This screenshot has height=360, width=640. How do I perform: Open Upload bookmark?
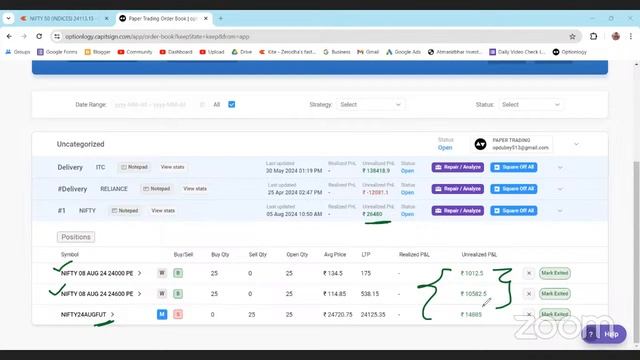pos(212,52)
